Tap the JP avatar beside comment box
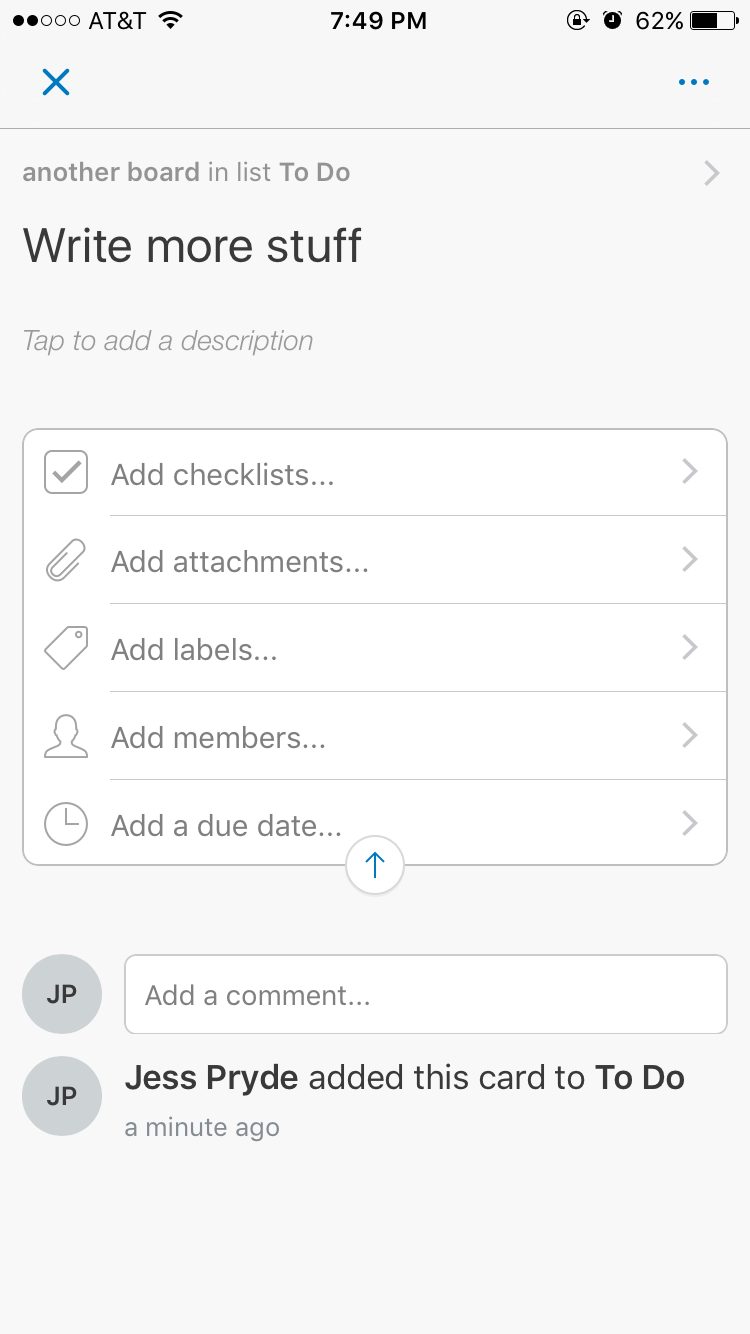Screen dimensions: 750x1334 (x=62, y=994)
